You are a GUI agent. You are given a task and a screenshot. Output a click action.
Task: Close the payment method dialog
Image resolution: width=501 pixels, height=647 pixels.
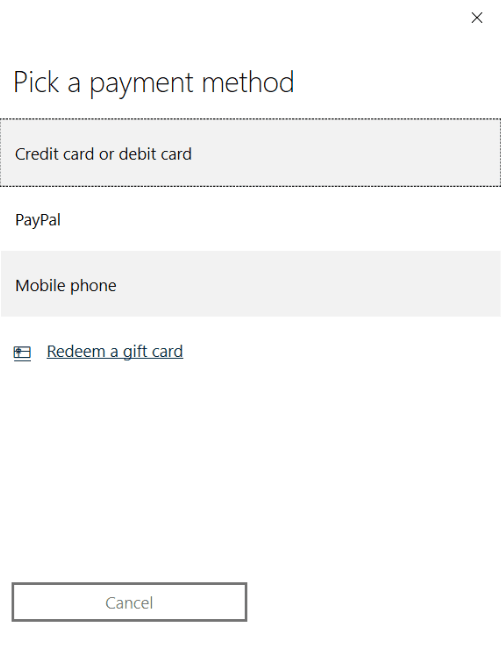pyautogui.click(x=477, y=18)
